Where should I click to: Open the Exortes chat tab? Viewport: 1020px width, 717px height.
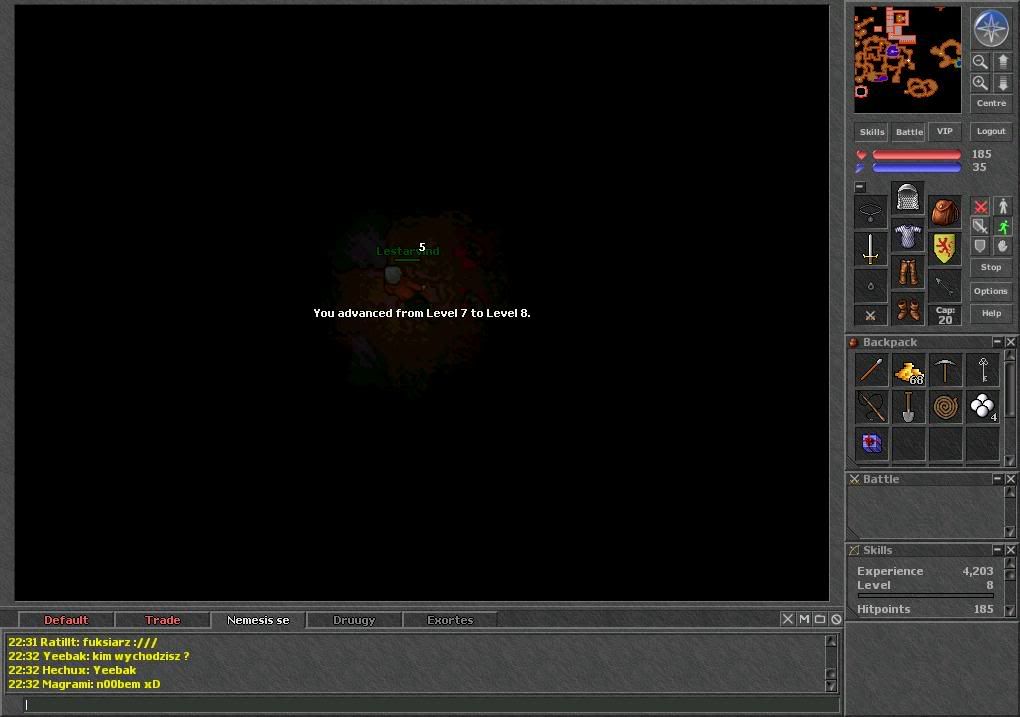[450, 620]
